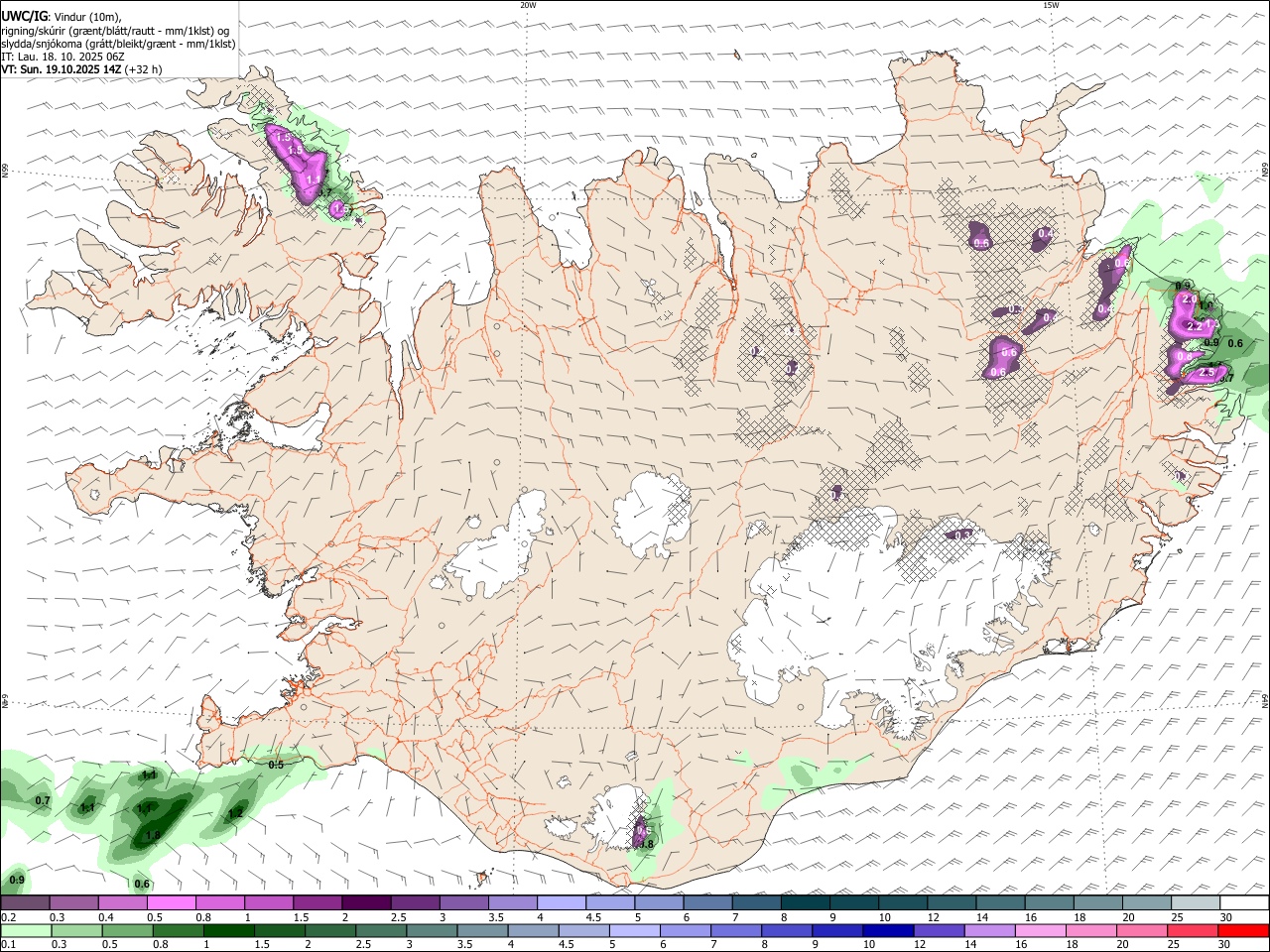1270x952 pixels.
Task: Click the rain legend swatch starting at 20
Action: (1142, 931)
